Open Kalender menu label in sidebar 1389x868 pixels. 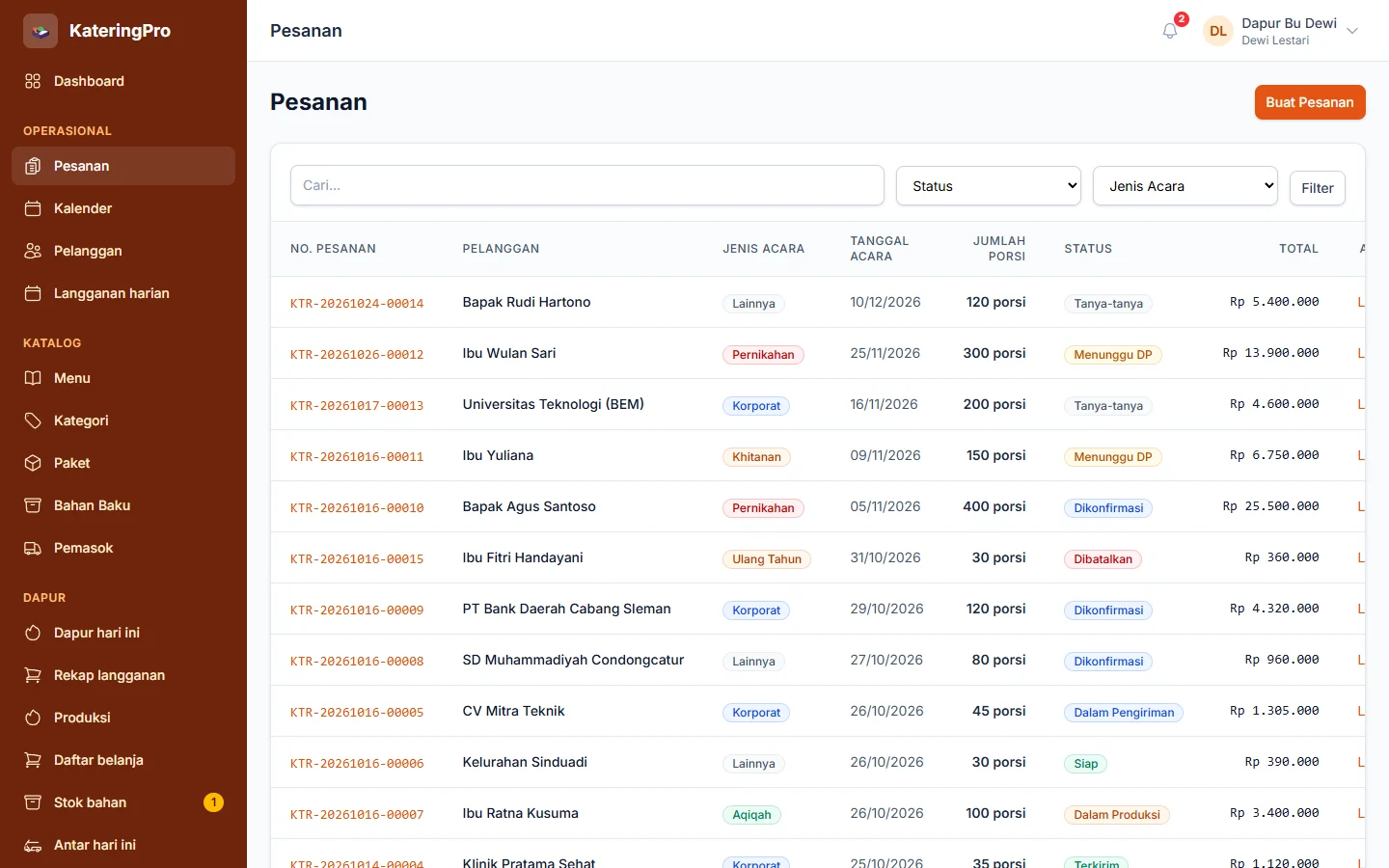point(83,208)
